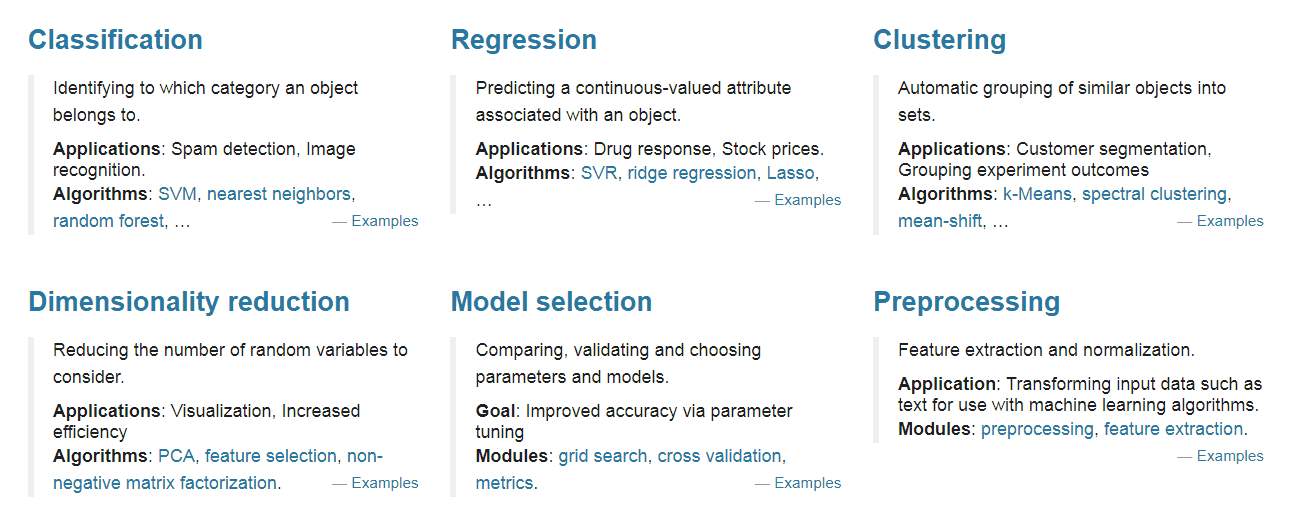
Task: Open the Dimensionality reduction heading
Action: click(189, 302)
